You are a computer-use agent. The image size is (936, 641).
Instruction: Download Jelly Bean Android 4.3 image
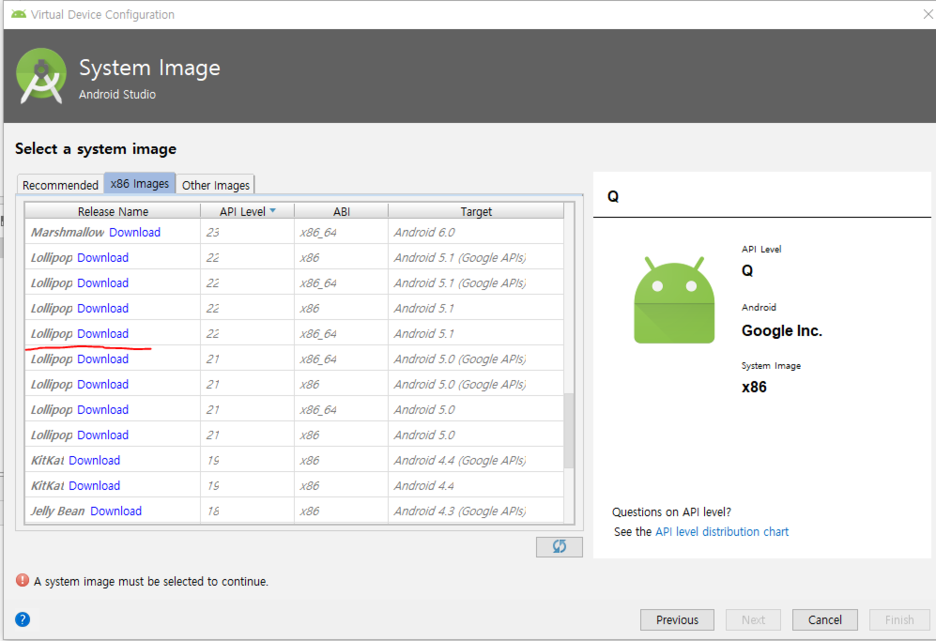point(116,511)
